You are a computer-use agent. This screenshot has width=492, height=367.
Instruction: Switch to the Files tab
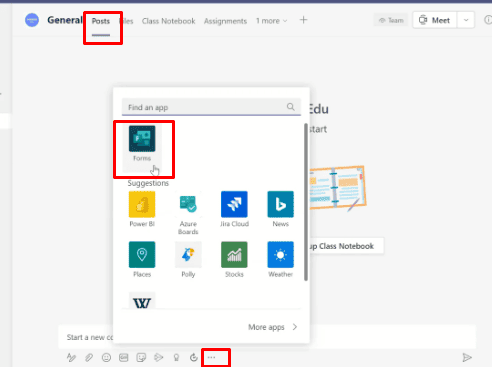click(x=126, y=21)
